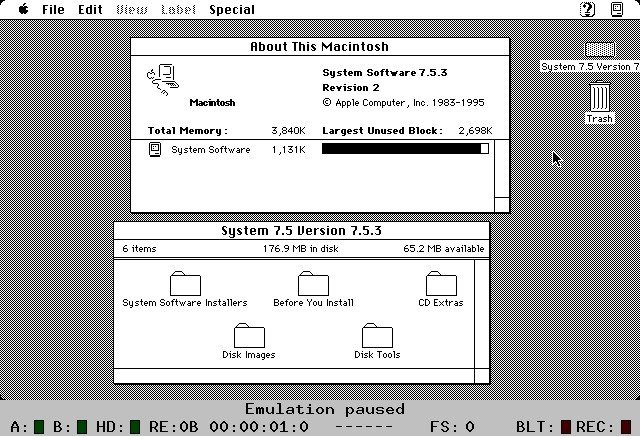The image size is (640, 436).
Task: Select the System 7.5 Version disk icon
Action: [600, 50]
